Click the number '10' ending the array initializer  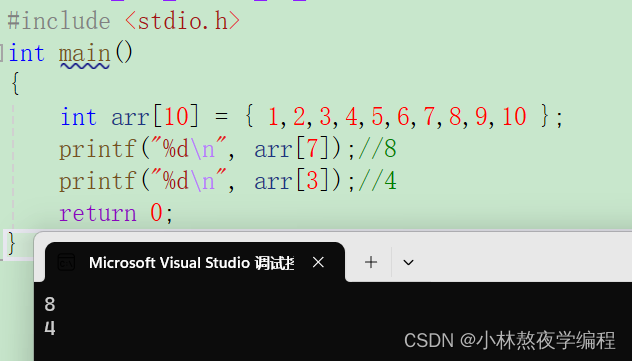pyautogui.click(x=514, y=117)
